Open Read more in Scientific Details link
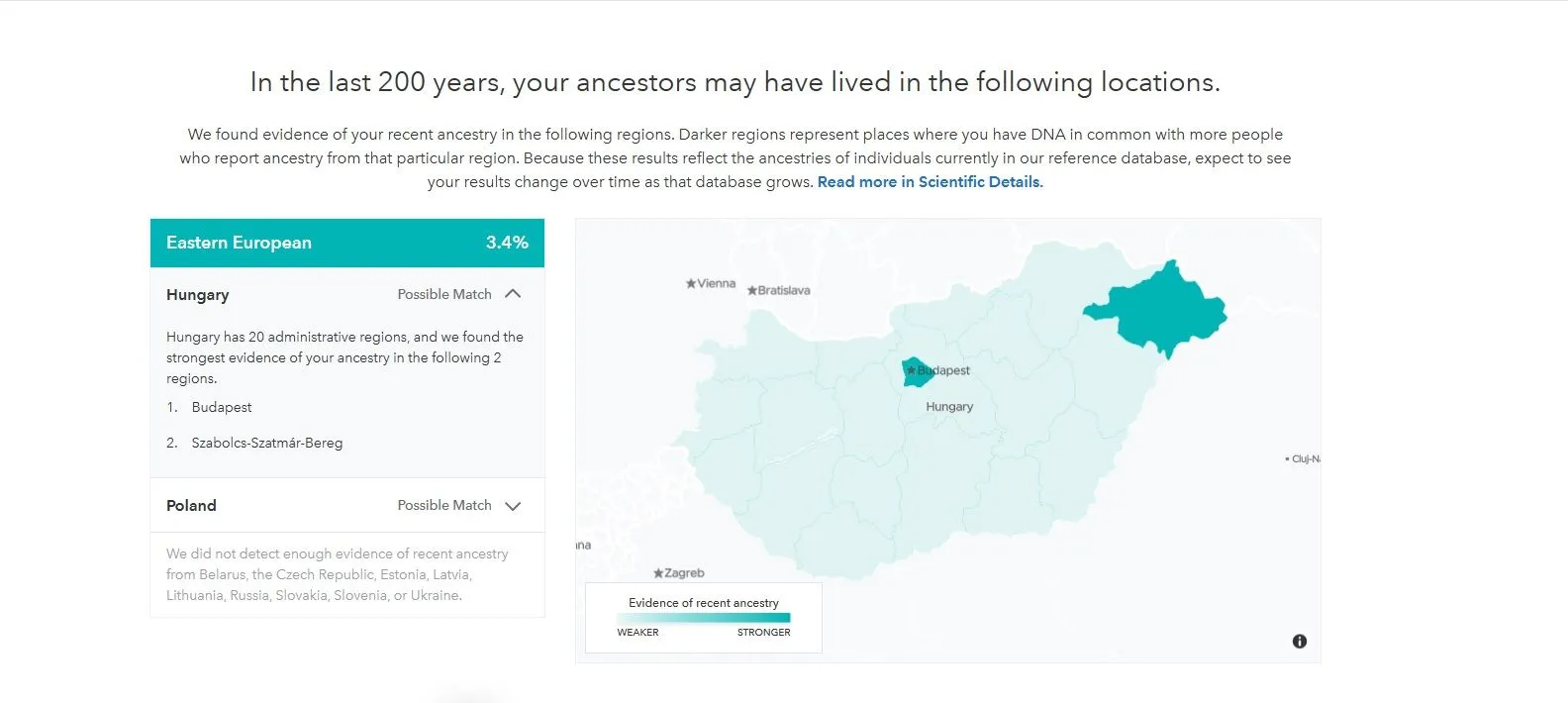This screenshot has width=1568, height=703. [930, 182]
